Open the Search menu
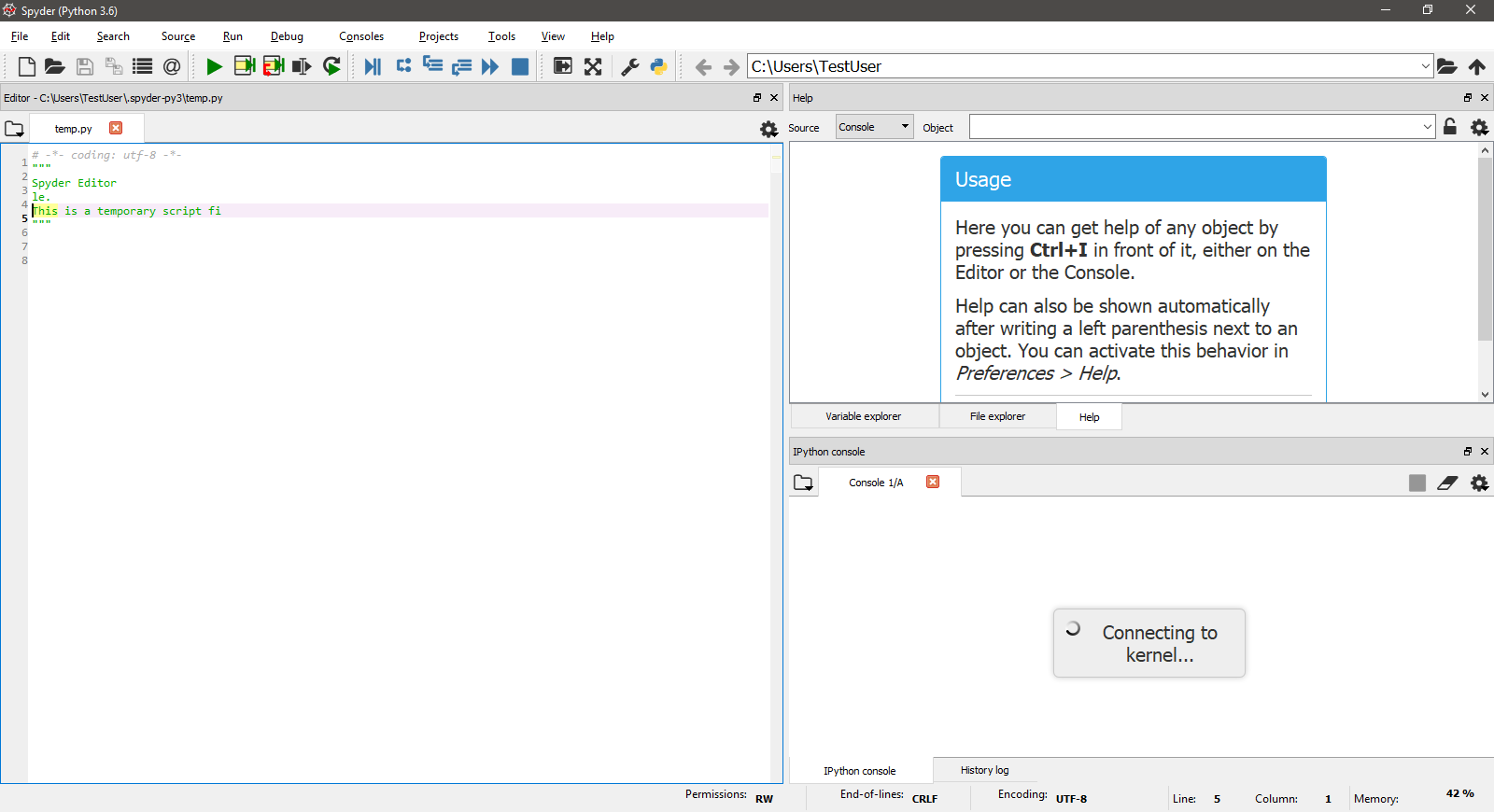This screenshot has width=1494, height=812. click(x=113, y=36)
